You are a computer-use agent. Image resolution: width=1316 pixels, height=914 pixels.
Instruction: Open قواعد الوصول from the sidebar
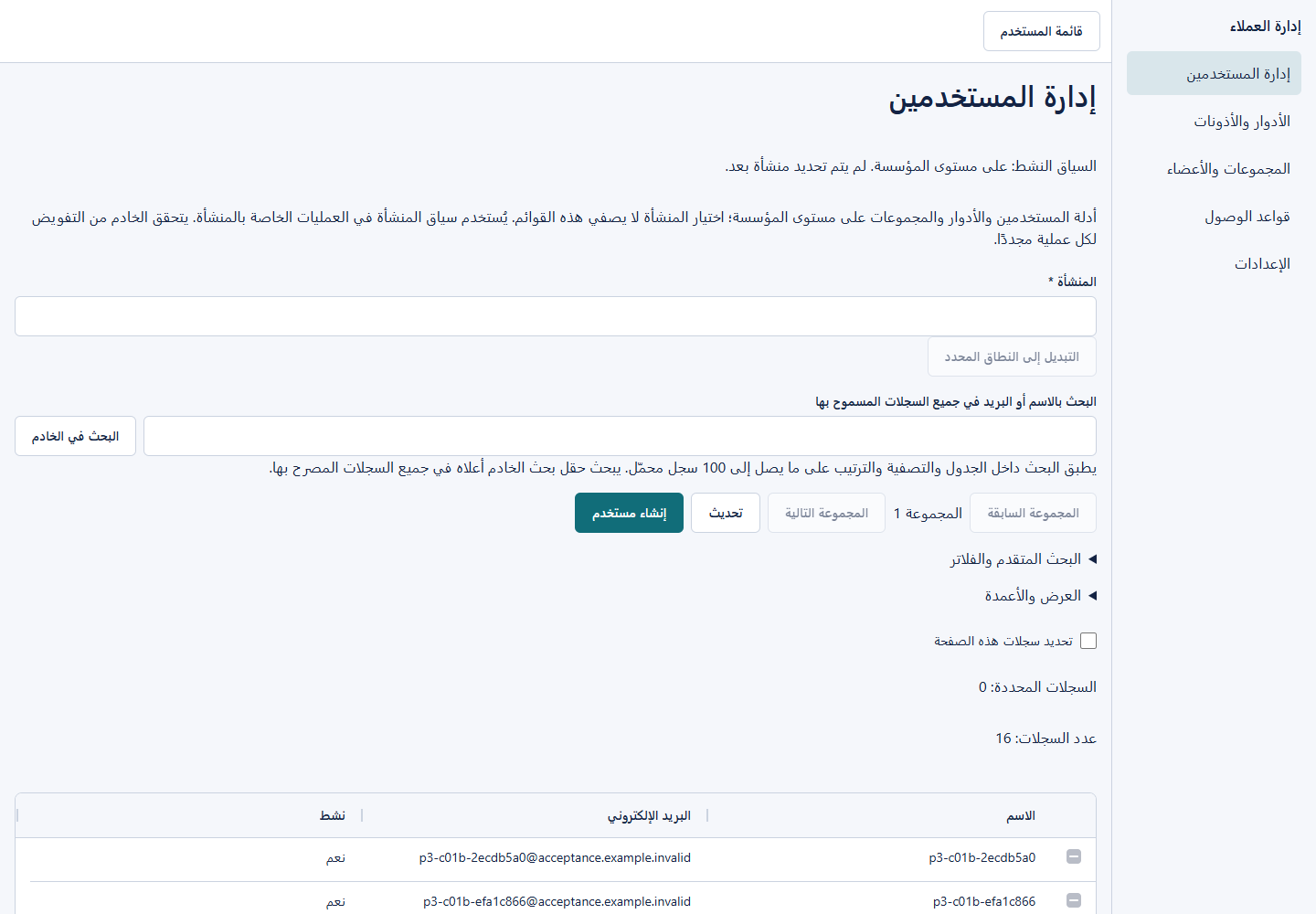coord(1214,216)
